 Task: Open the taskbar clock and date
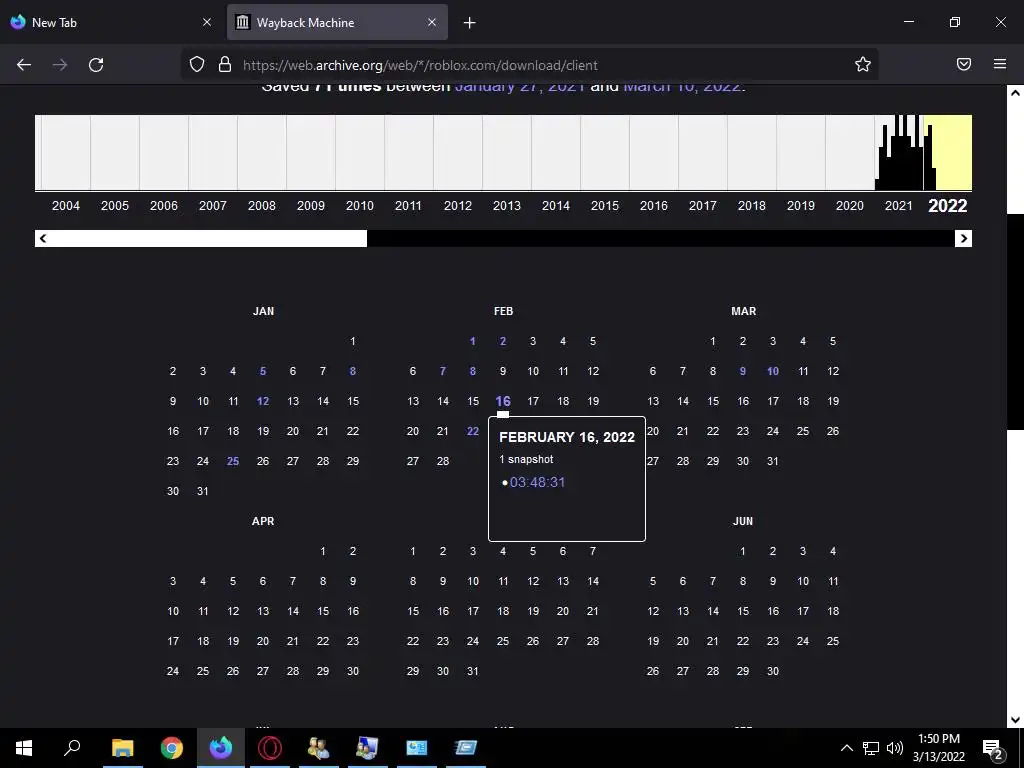click(x=938, y=748)
